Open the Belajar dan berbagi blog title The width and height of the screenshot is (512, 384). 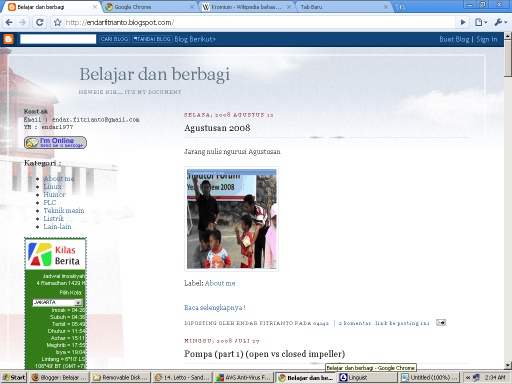click(155, 74)
